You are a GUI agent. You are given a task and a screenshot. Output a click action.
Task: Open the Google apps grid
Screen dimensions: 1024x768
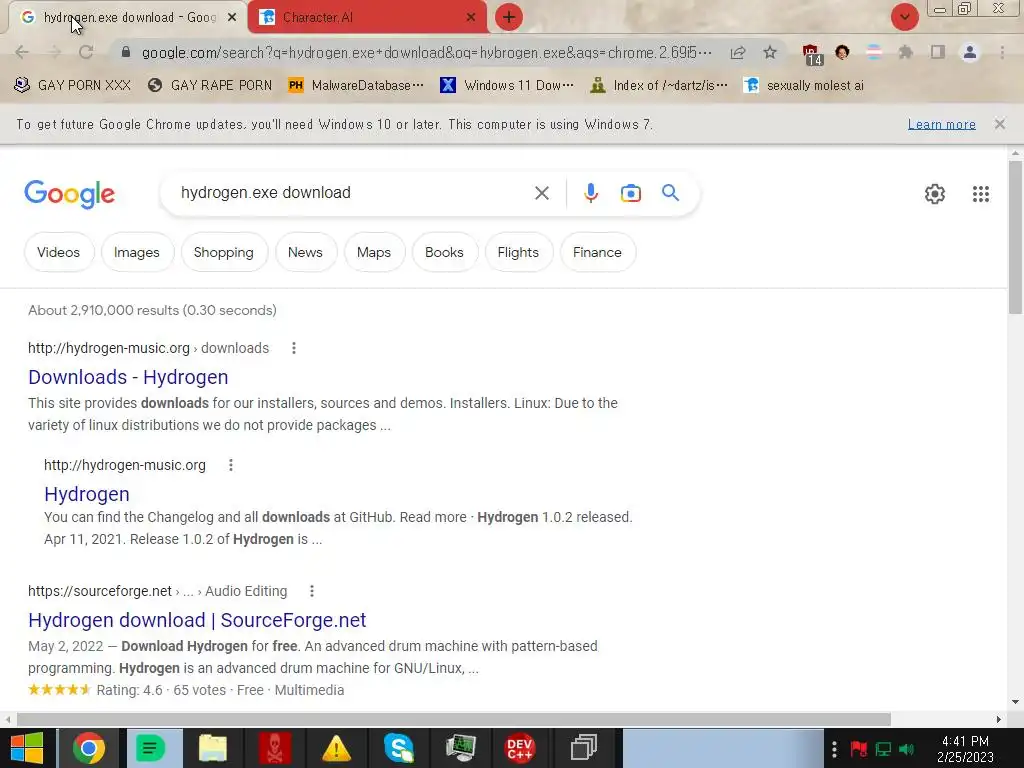pos(980,194)
